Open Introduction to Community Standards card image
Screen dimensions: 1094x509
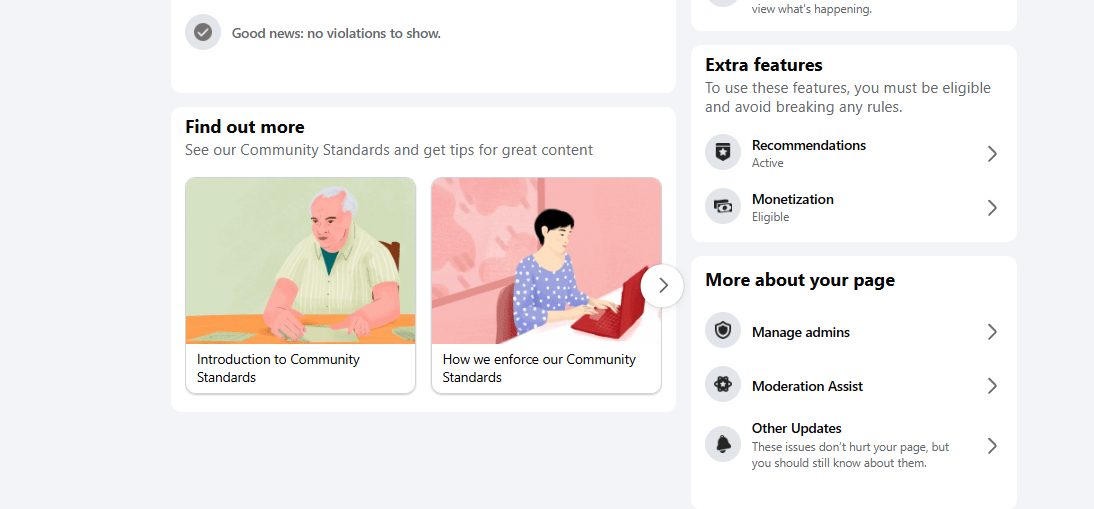point(300,261)
